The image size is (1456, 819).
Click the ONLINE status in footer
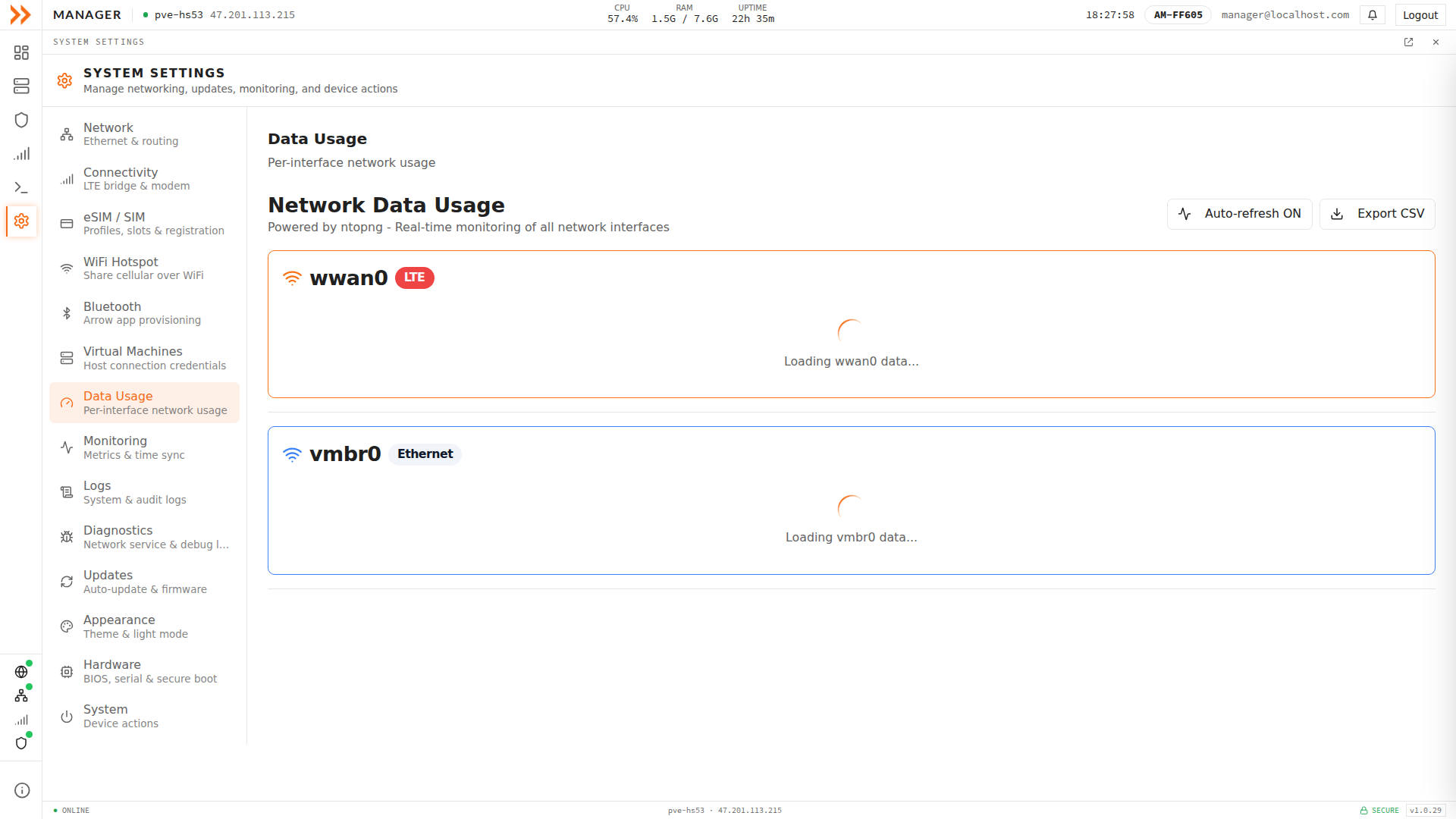(x=71, y=811)
